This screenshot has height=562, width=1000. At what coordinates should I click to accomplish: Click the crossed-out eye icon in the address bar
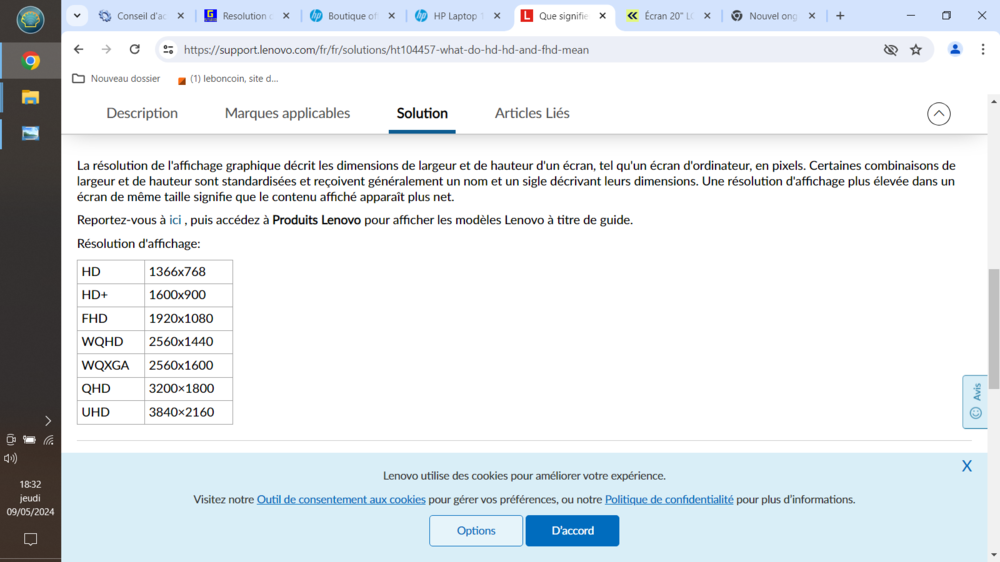coord(890,50)
